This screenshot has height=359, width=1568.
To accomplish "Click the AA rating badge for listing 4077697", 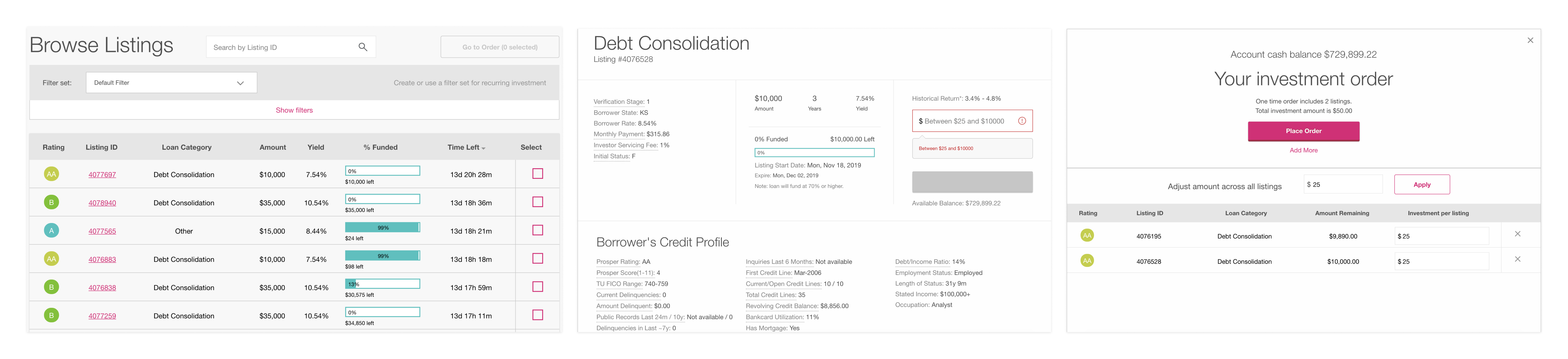I will (52, 174).
